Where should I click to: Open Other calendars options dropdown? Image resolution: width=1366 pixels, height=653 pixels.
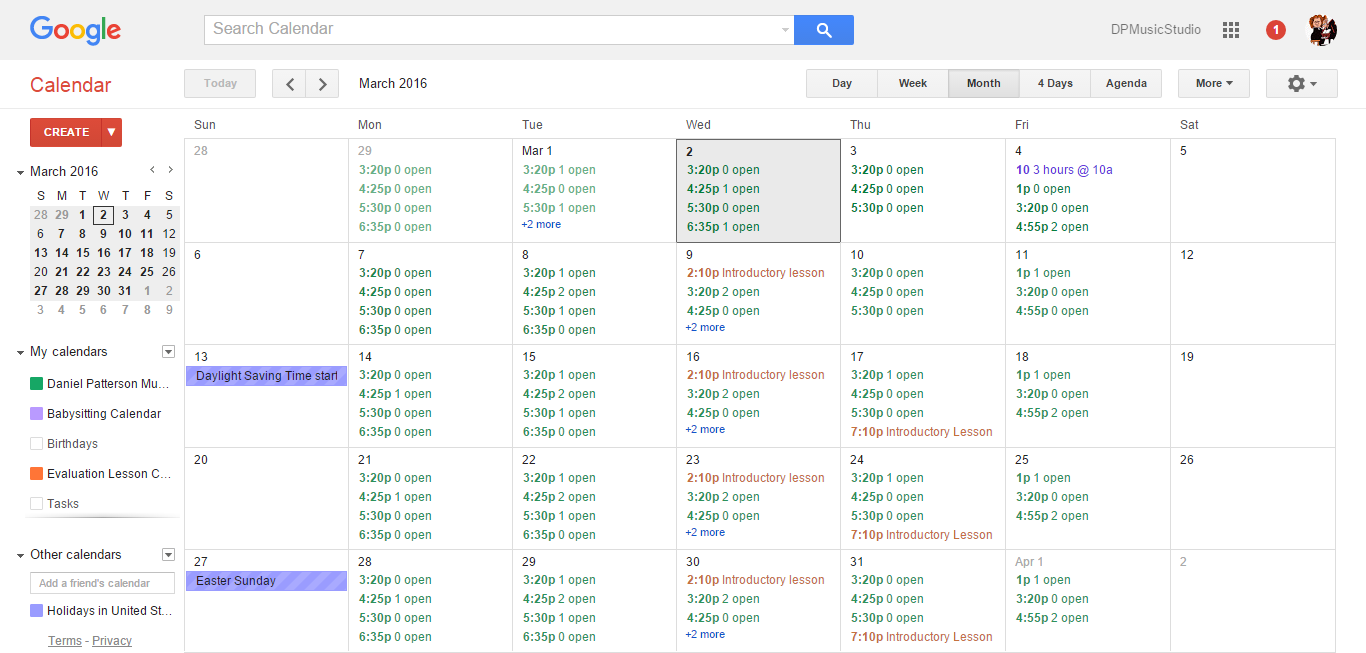168,555
